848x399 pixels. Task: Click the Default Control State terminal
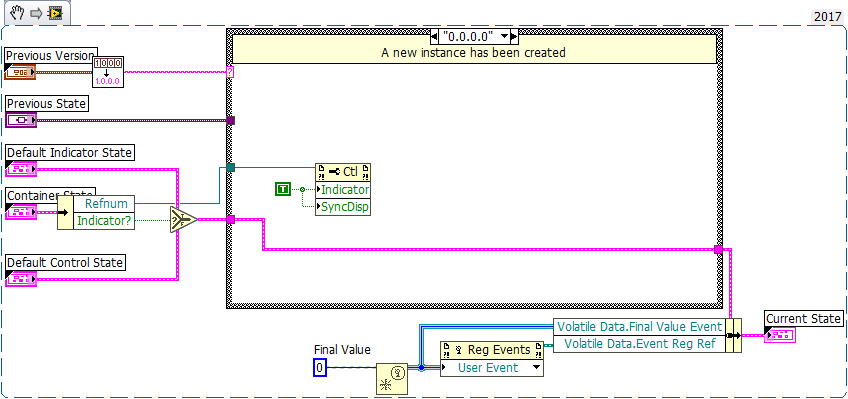[x=21, y=279]
